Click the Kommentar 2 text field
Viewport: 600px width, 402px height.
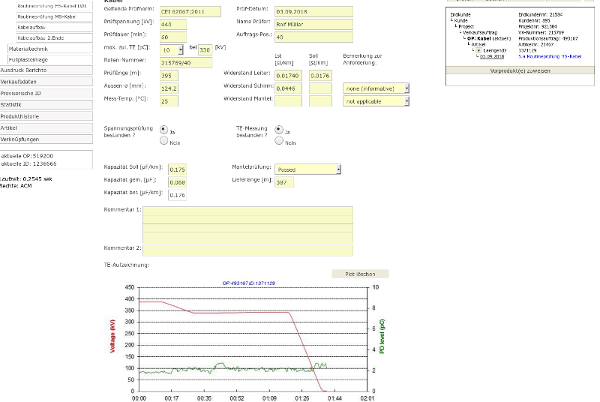(x=248, y=251)
